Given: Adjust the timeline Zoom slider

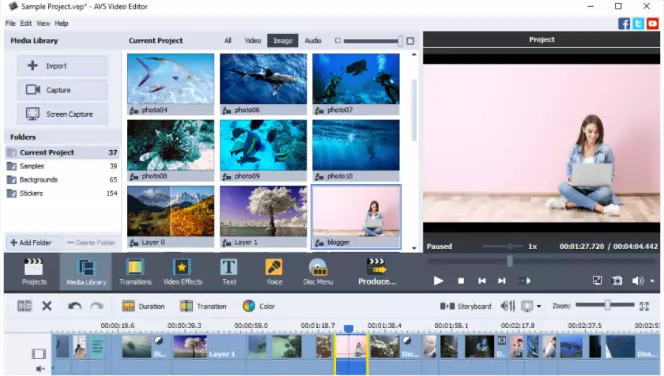Looking at the screenshot, I should (607, 305).
